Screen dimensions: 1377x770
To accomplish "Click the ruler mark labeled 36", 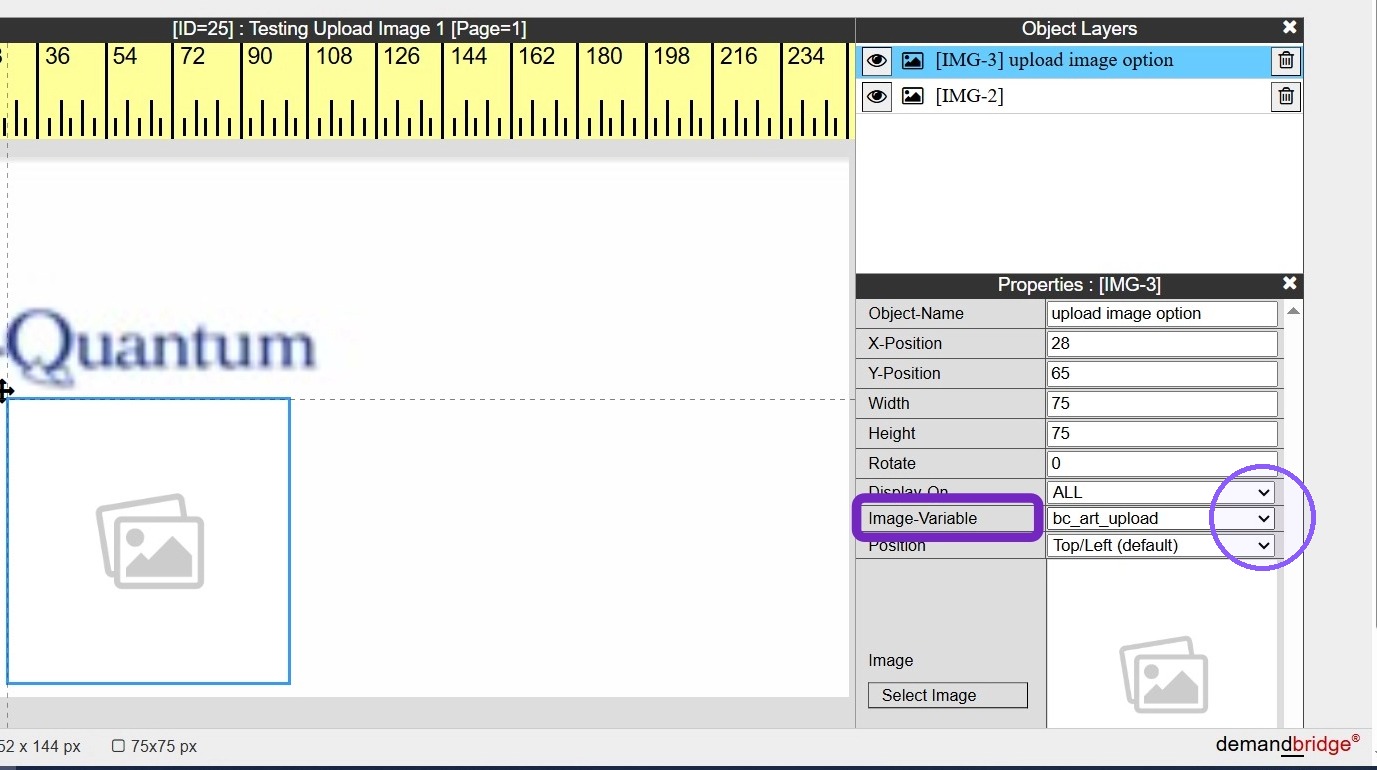I will [58, 56].
